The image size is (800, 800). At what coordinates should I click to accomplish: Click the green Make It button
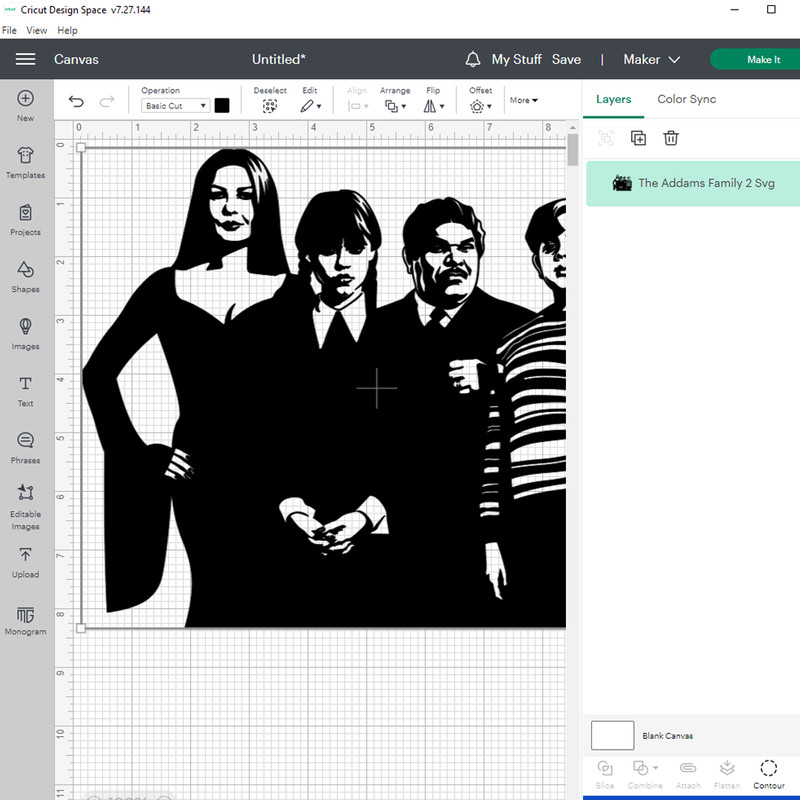[x=758, y=60]
